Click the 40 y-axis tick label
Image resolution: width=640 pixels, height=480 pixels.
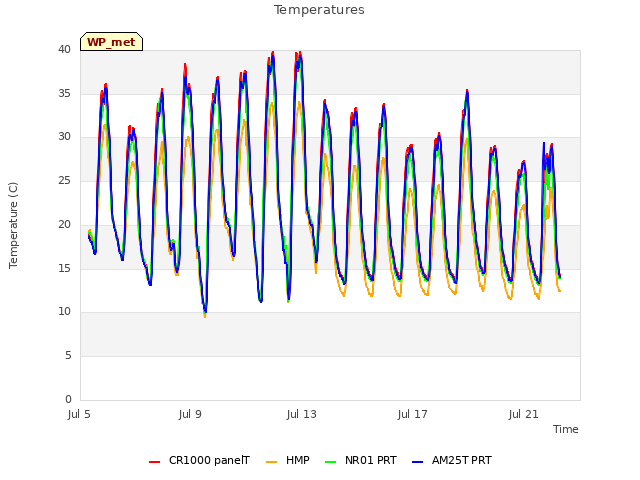pyautogui.click(x=64, y=50)
